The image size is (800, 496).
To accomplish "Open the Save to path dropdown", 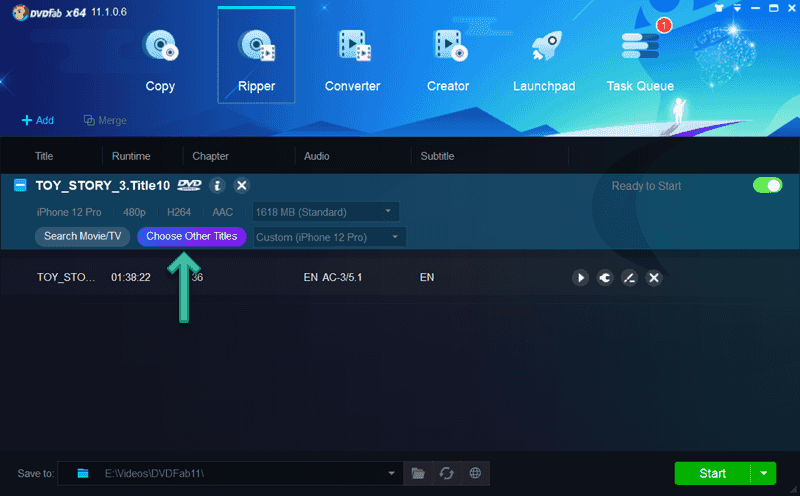I will click(391, 474).
